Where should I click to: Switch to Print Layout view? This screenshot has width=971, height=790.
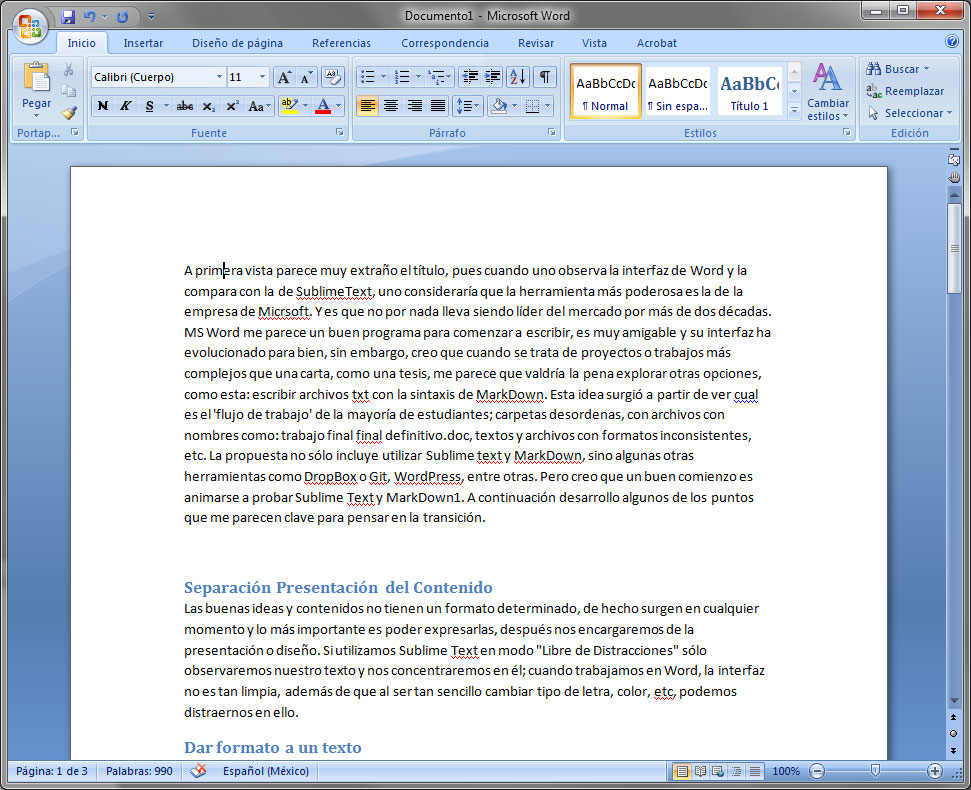pyautogui.click(x=682, y=771)
